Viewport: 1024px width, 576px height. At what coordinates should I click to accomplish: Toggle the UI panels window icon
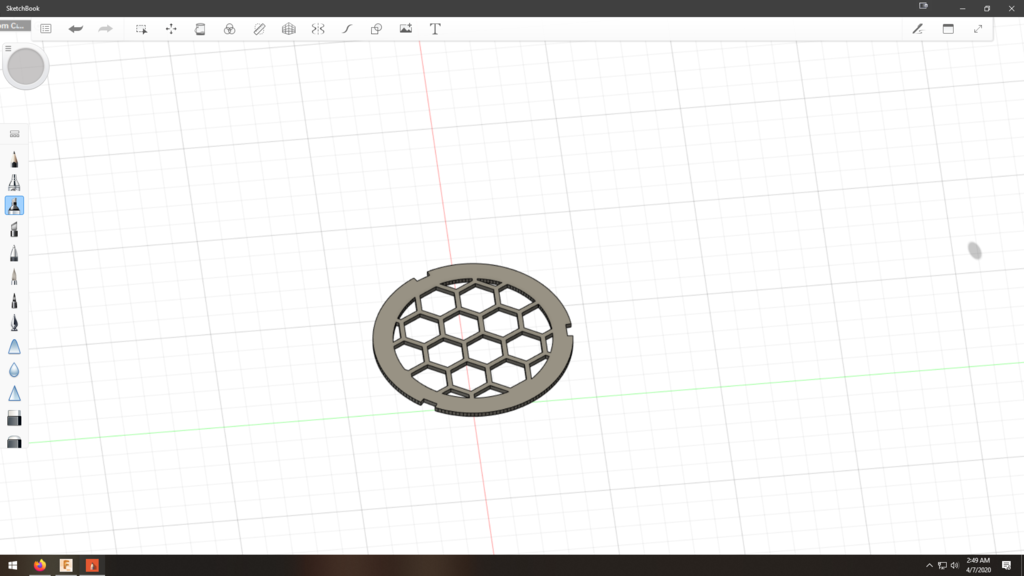948,29
